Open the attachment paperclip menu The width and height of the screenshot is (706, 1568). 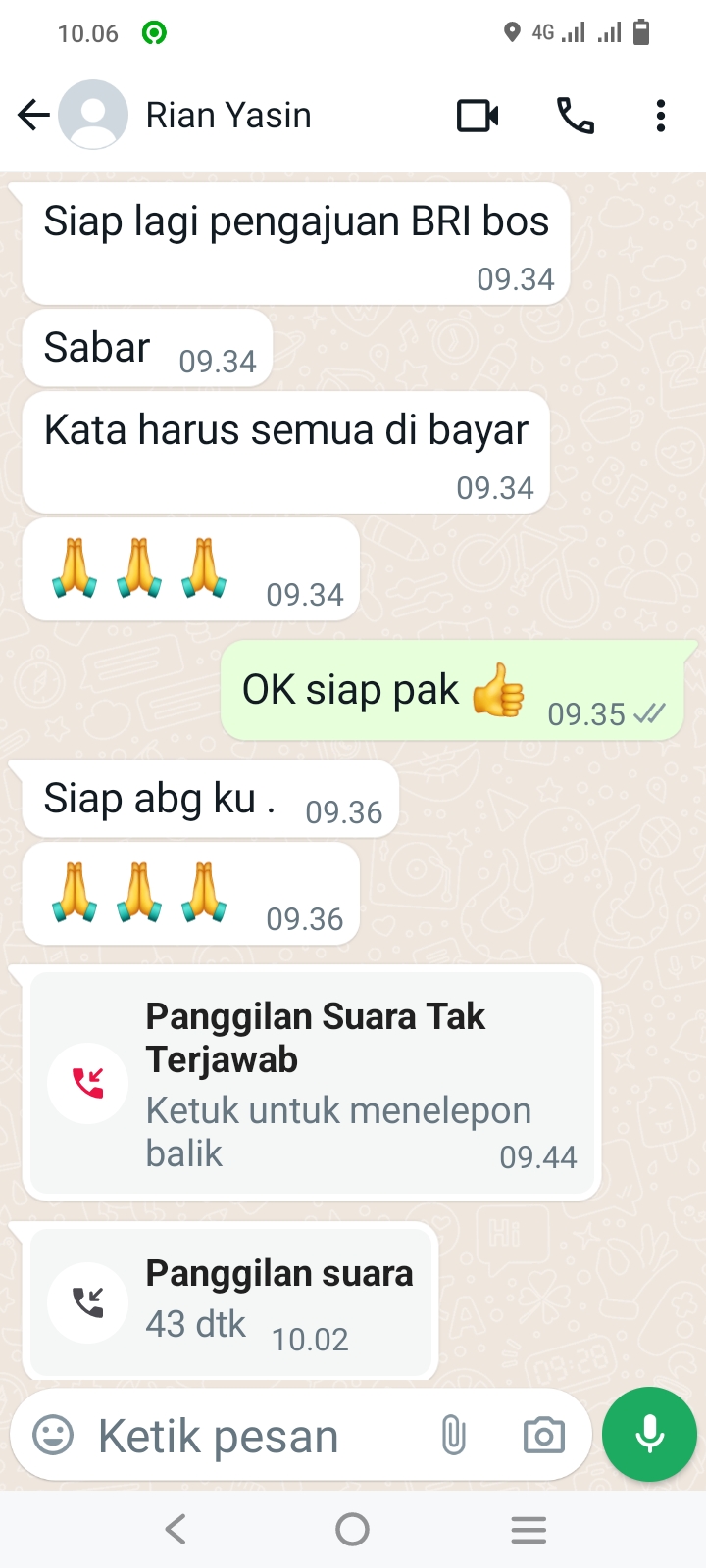click(453, 1436)
